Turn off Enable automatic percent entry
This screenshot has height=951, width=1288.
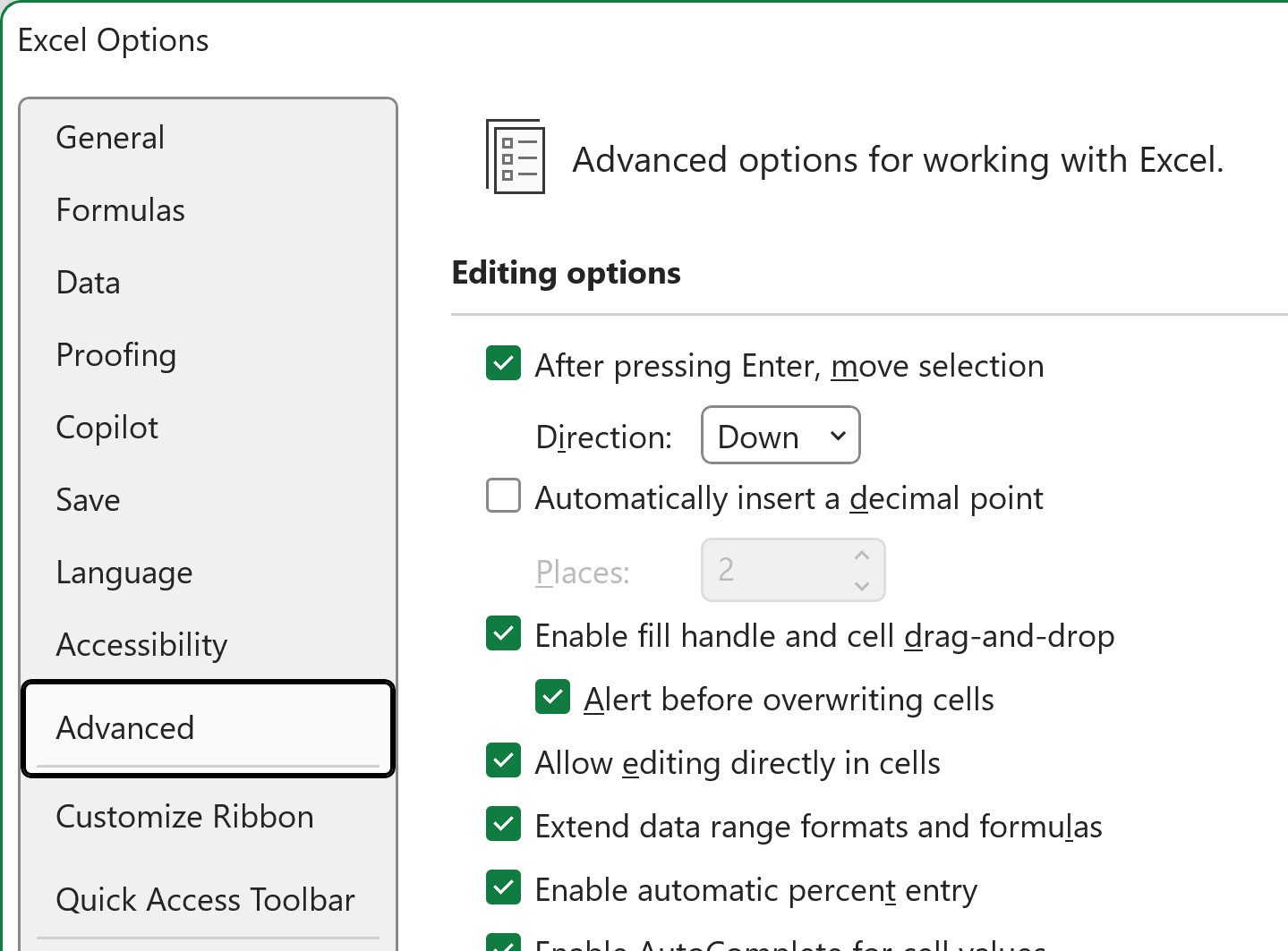[503, 887]
